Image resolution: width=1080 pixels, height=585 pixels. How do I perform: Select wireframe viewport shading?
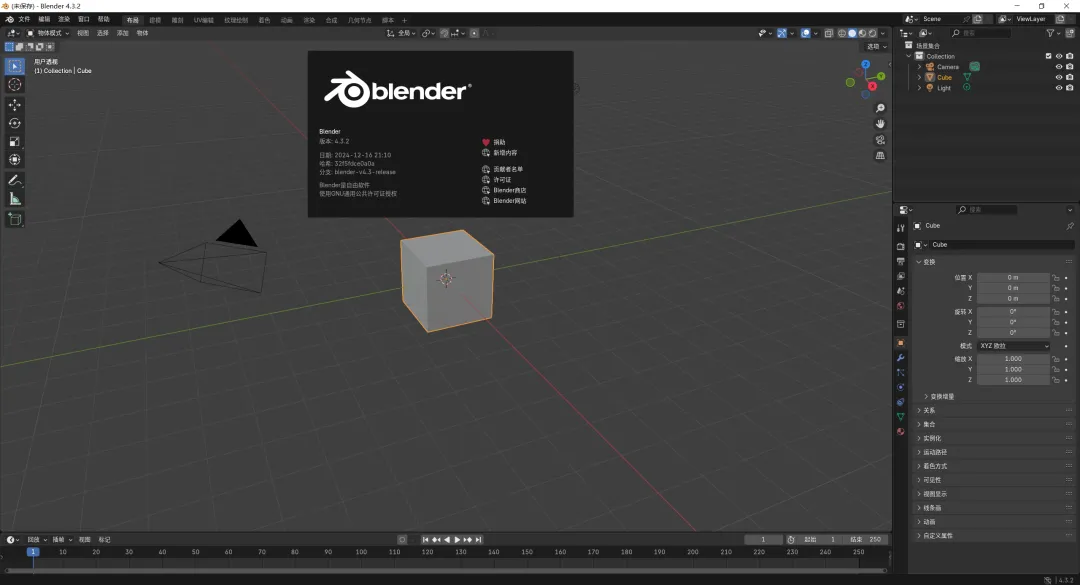pos(842,33)
